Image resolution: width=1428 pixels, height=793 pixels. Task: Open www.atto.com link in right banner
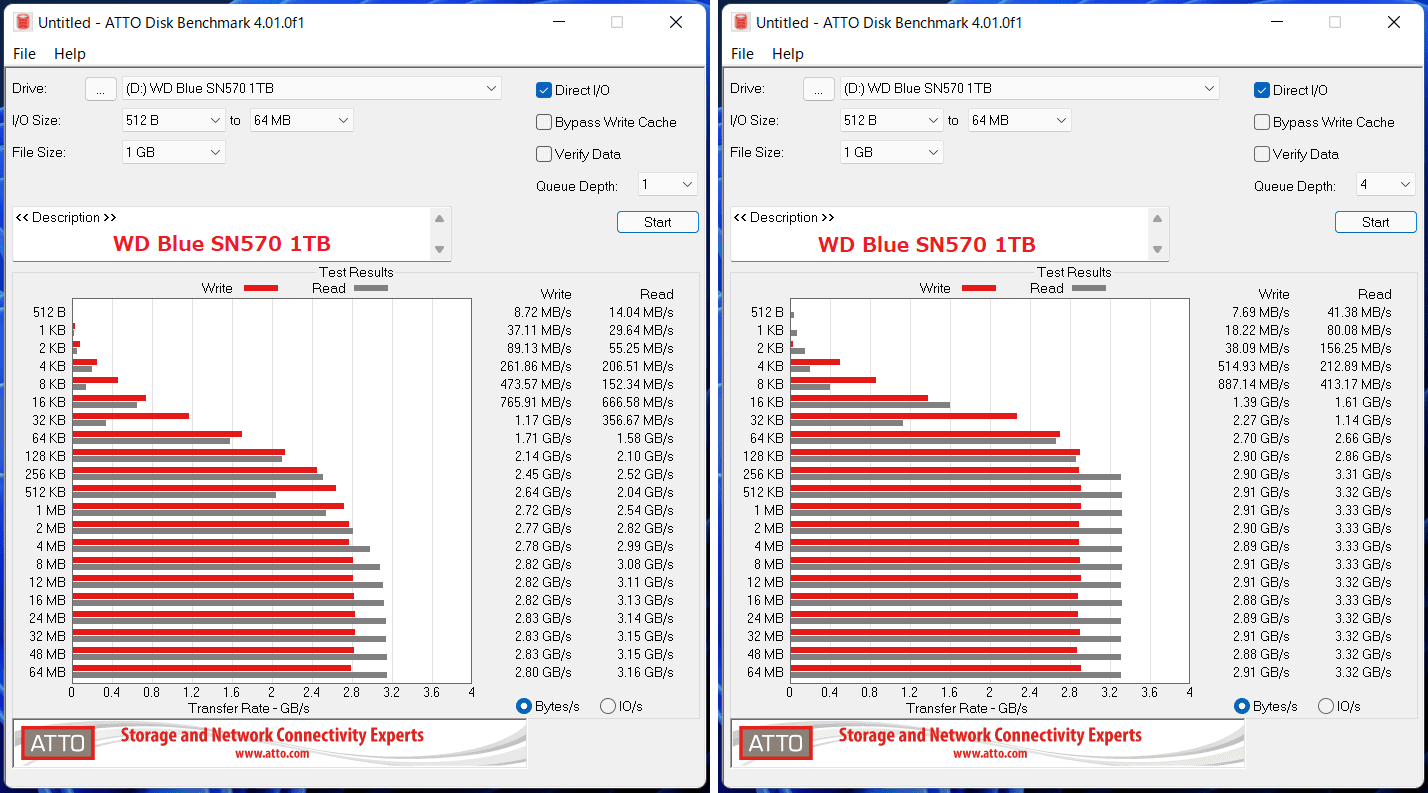coord(990,753)
